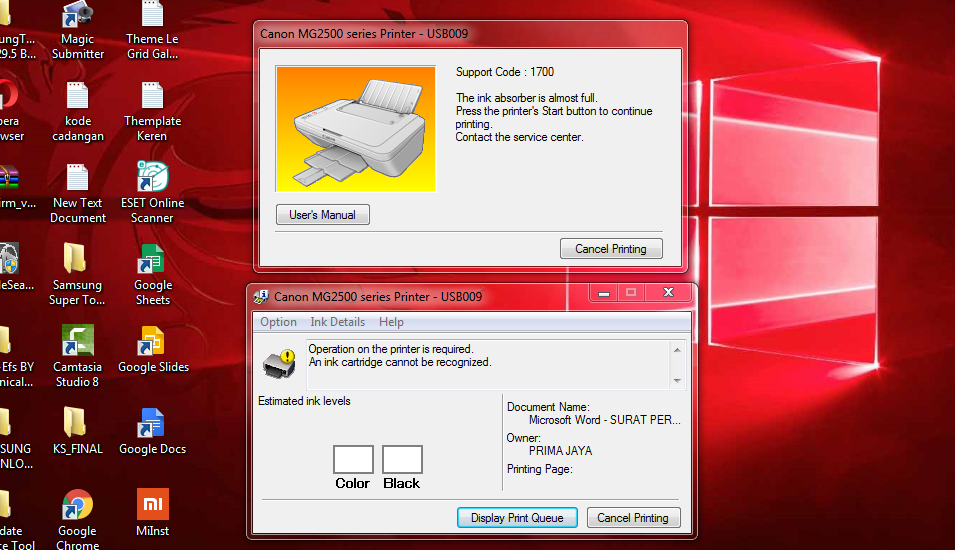Open the Theme Le Grid Gal file

click(x=152, y=30)
